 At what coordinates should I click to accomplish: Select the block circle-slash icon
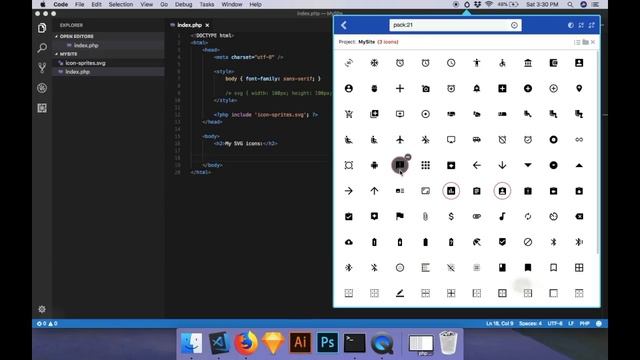point(528,242)
